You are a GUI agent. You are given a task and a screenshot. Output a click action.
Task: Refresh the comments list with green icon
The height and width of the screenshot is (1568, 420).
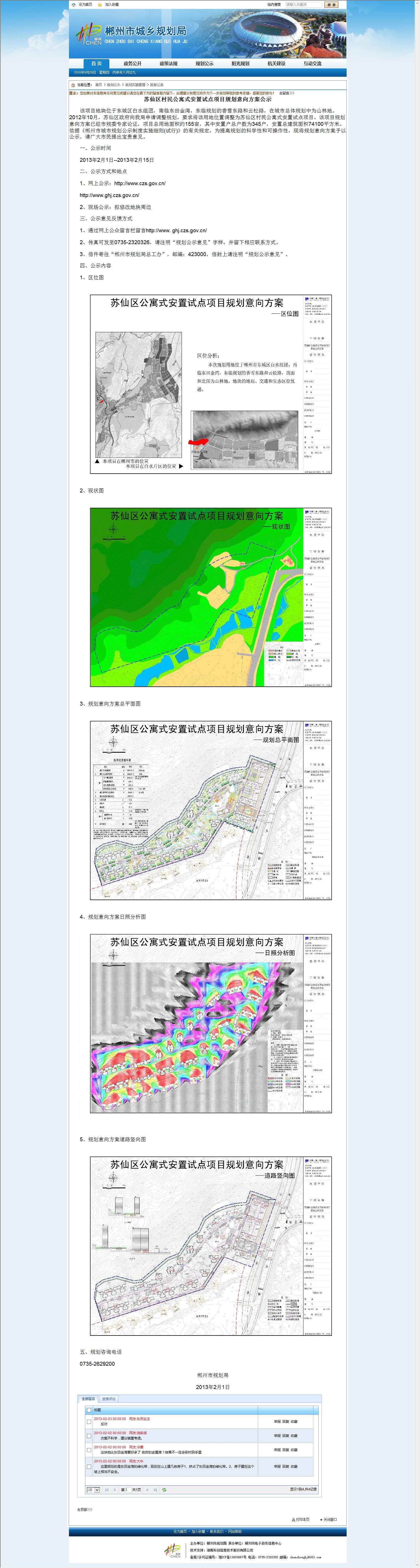pos(164,1490)
